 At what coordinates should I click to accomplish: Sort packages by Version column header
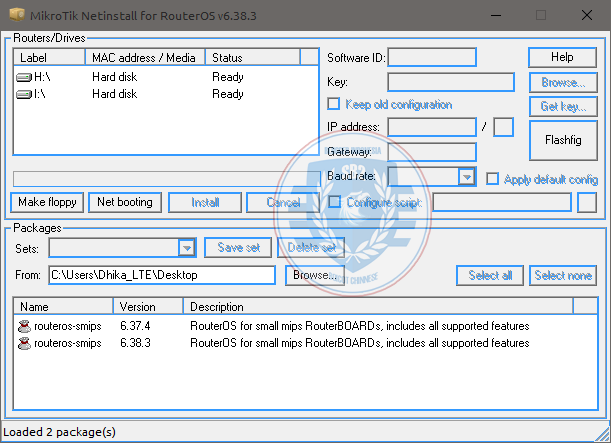(148, 307)
